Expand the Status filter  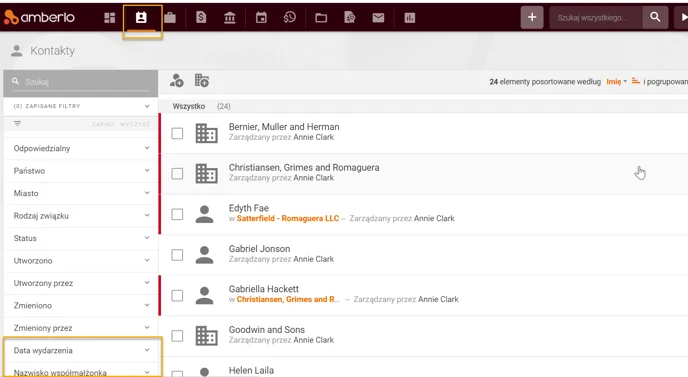point(81,238)
